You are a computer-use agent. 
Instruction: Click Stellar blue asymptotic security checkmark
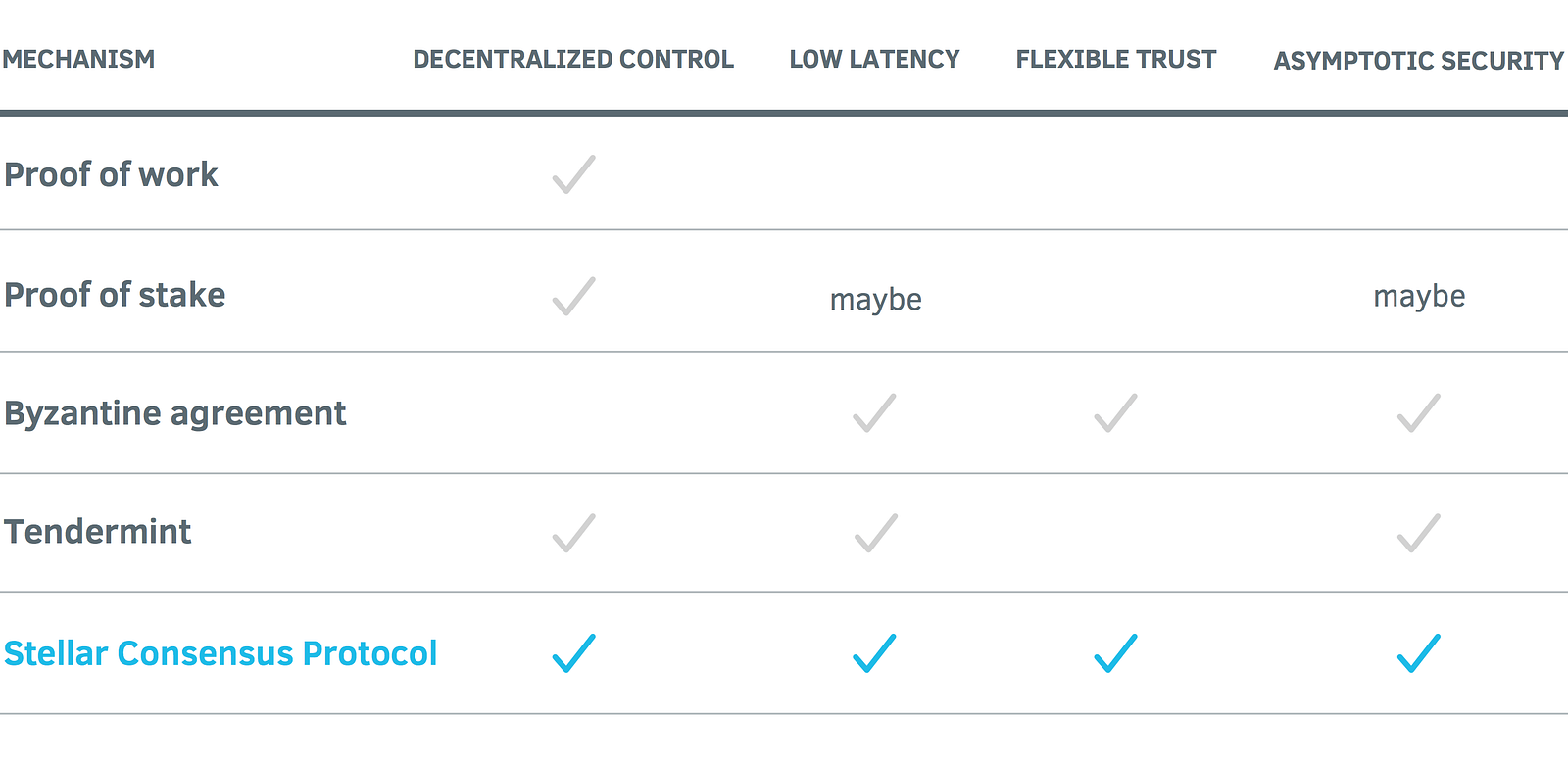(x=1418, y=653)
